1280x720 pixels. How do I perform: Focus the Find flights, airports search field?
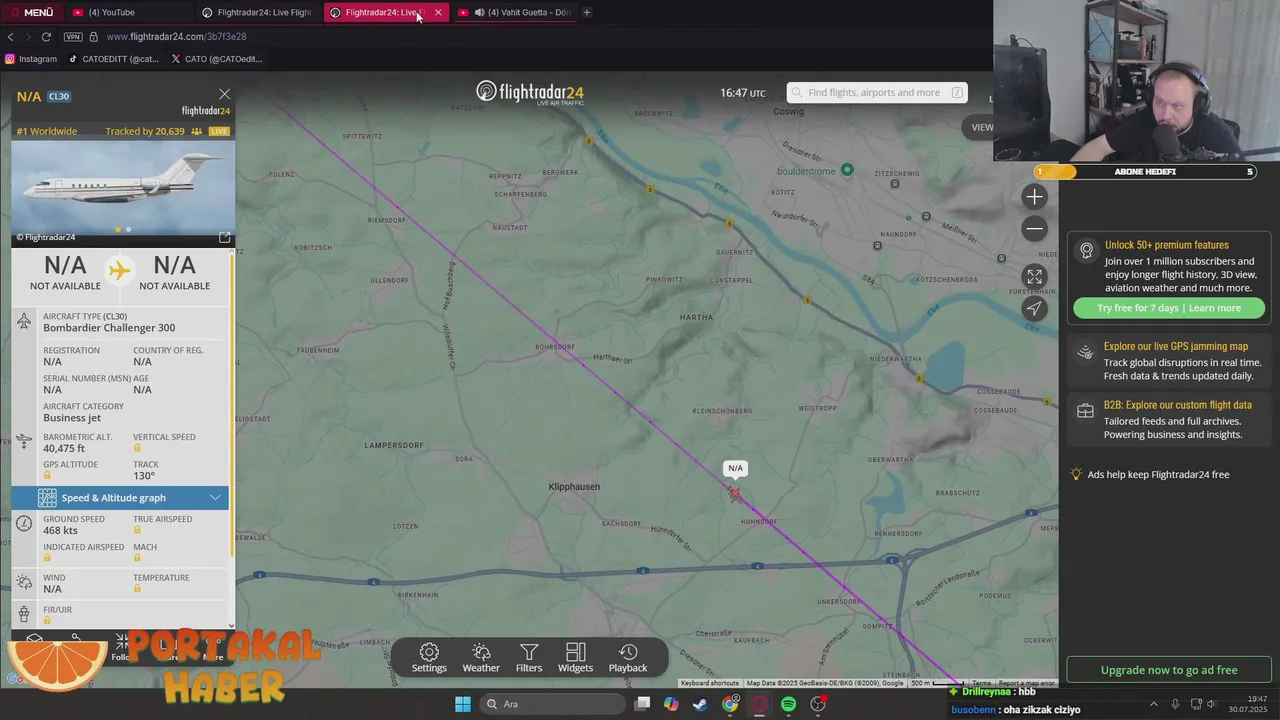coord(877,92)
